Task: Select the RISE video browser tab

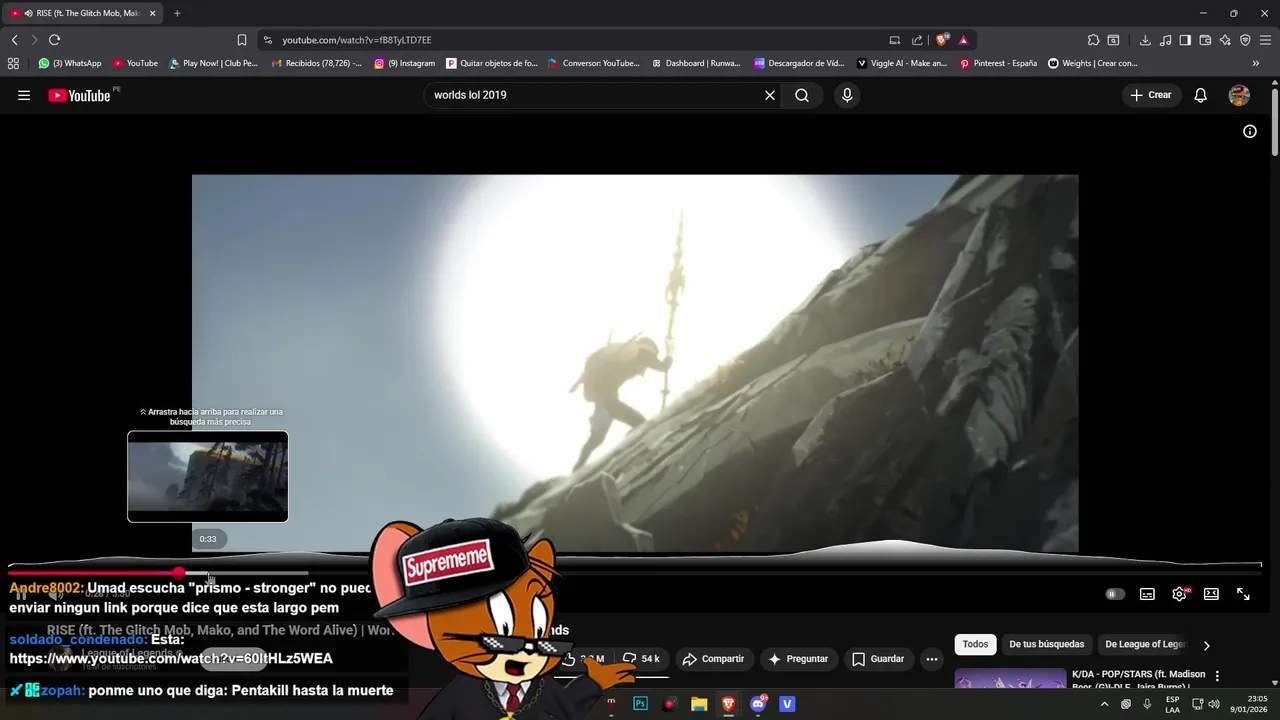Action: [83, 13]
